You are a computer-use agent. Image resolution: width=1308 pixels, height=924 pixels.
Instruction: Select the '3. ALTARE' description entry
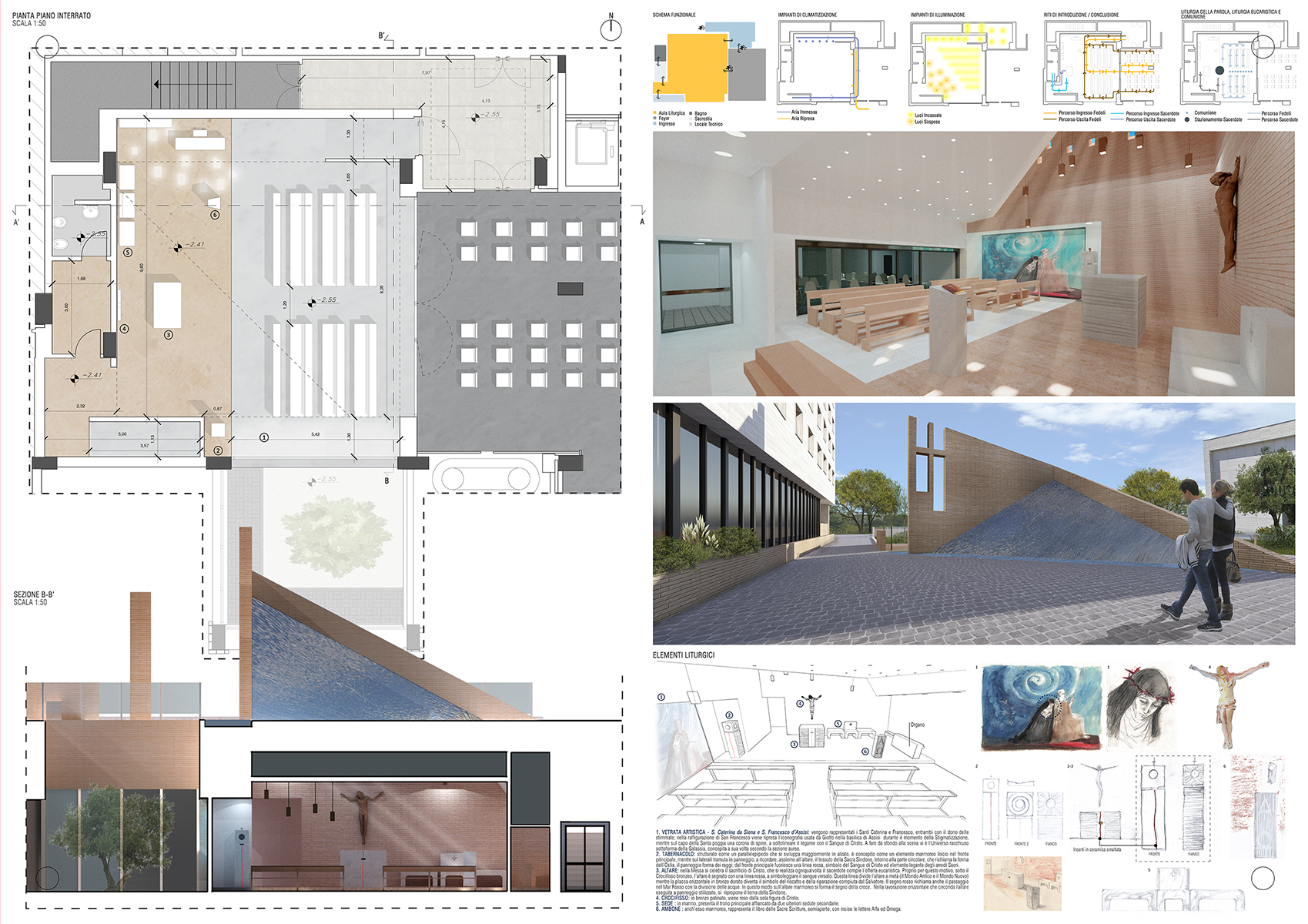click(812, 881)
